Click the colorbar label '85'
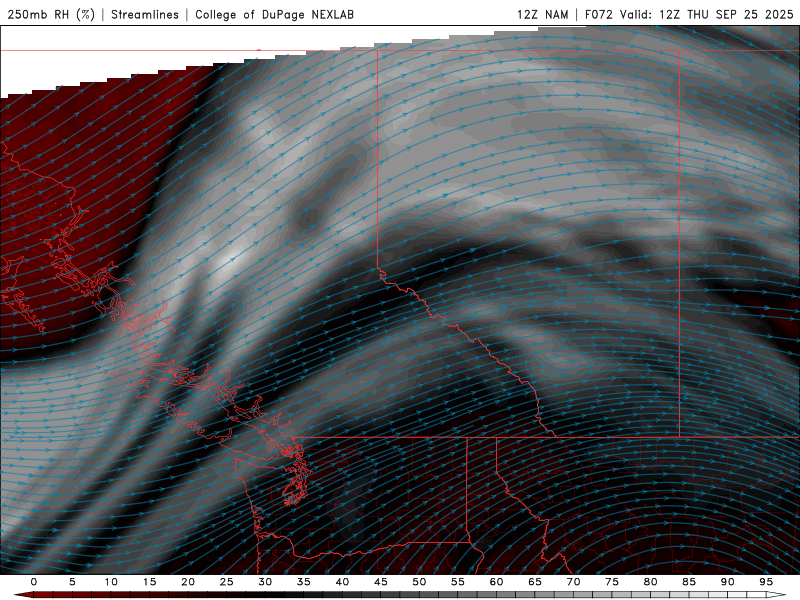 click(x=689, y=582)
